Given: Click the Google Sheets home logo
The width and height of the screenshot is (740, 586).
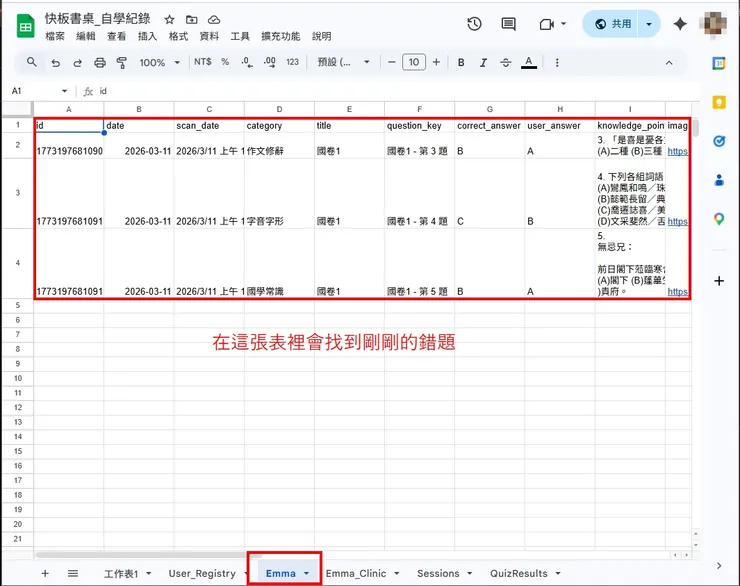Looking at the screenshot, I should (x=25, y=26).
